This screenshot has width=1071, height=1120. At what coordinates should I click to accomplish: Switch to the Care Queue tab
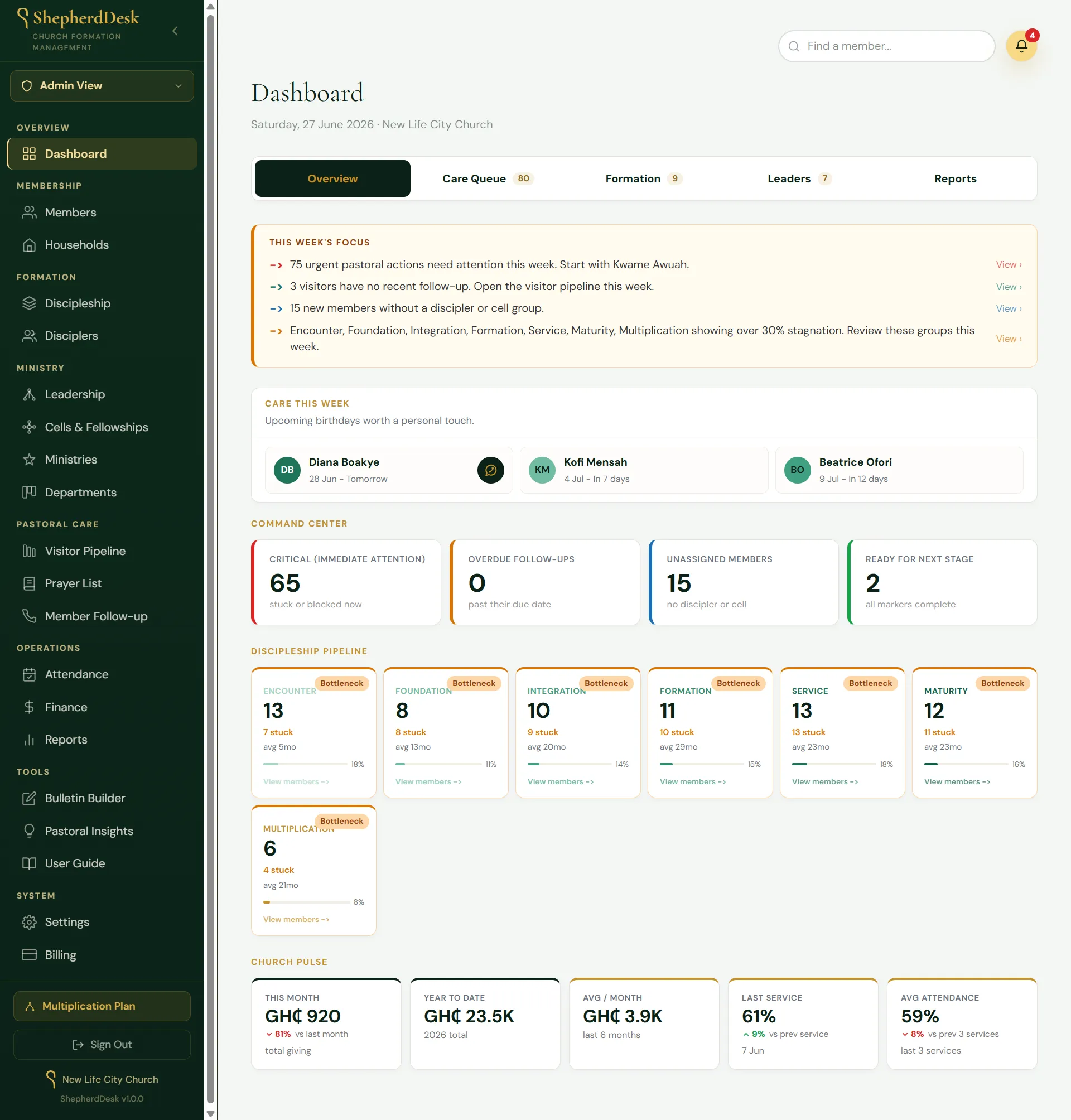[488, 178]
